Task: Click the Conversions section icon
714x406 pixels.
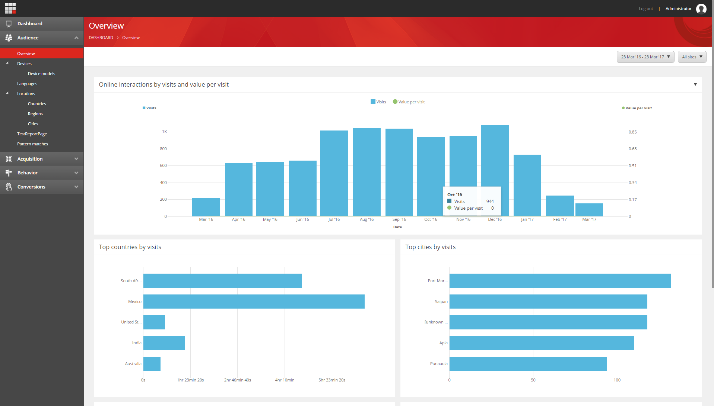Action: [x=9, y=187]
